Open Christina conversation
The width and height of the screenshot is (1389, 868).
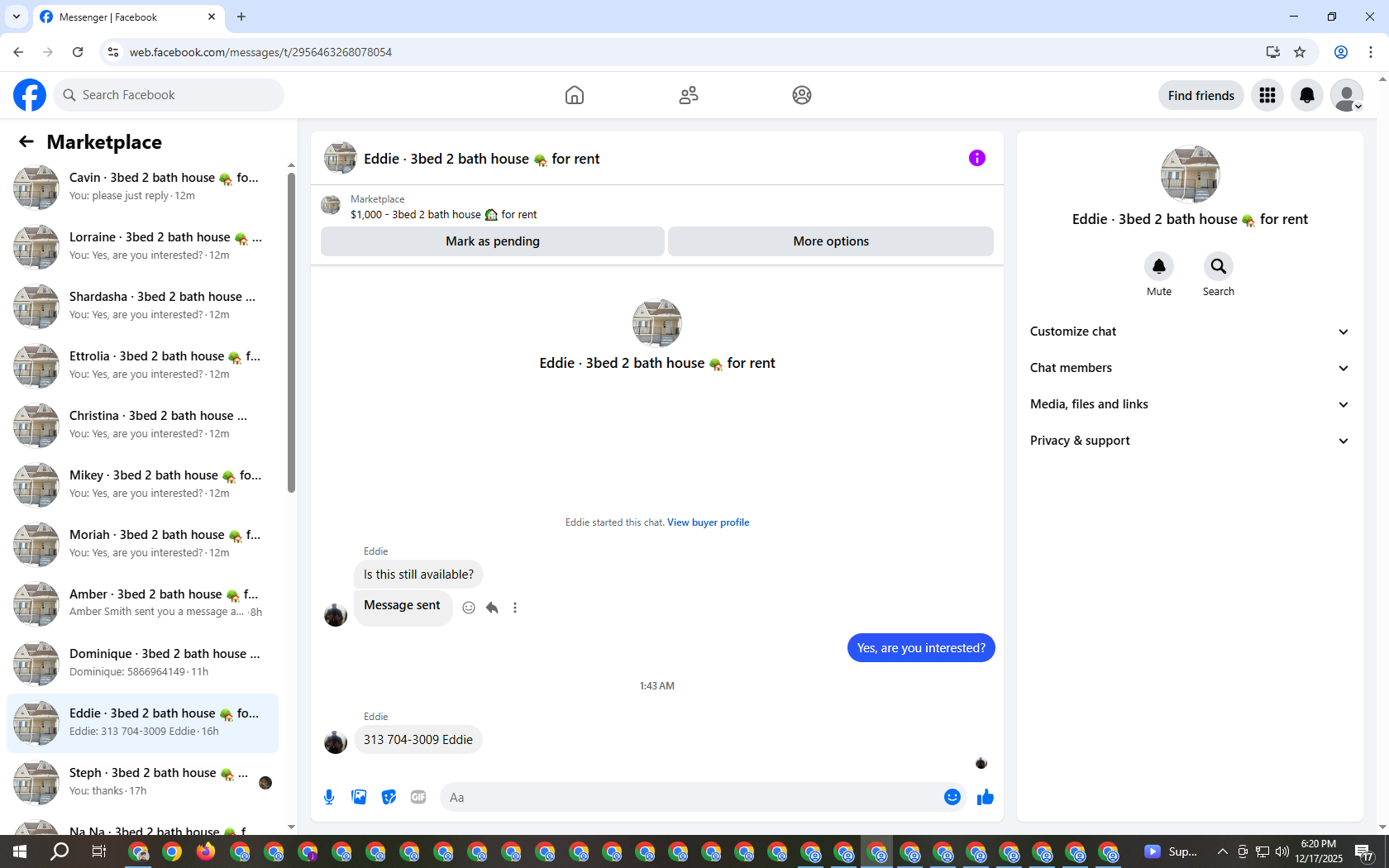pyautogui.click(x=142, y=425)
